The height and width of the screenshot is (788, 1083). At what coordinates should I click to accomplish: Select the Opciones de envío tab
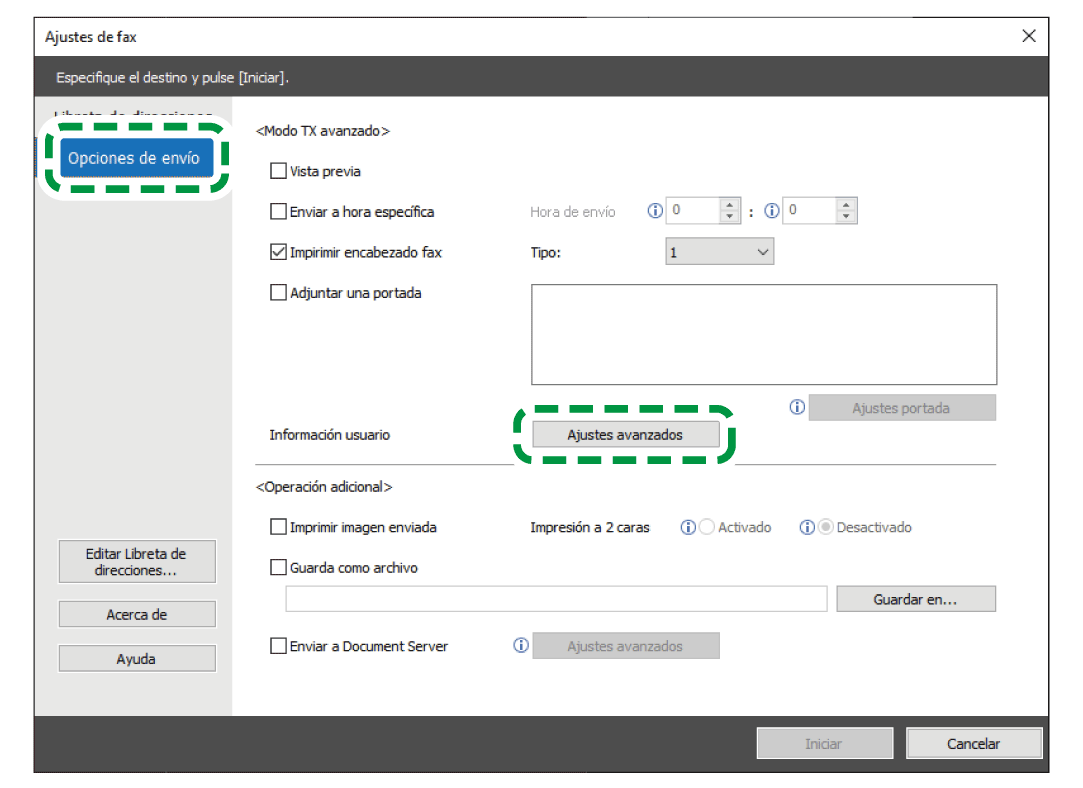point(134,158)
